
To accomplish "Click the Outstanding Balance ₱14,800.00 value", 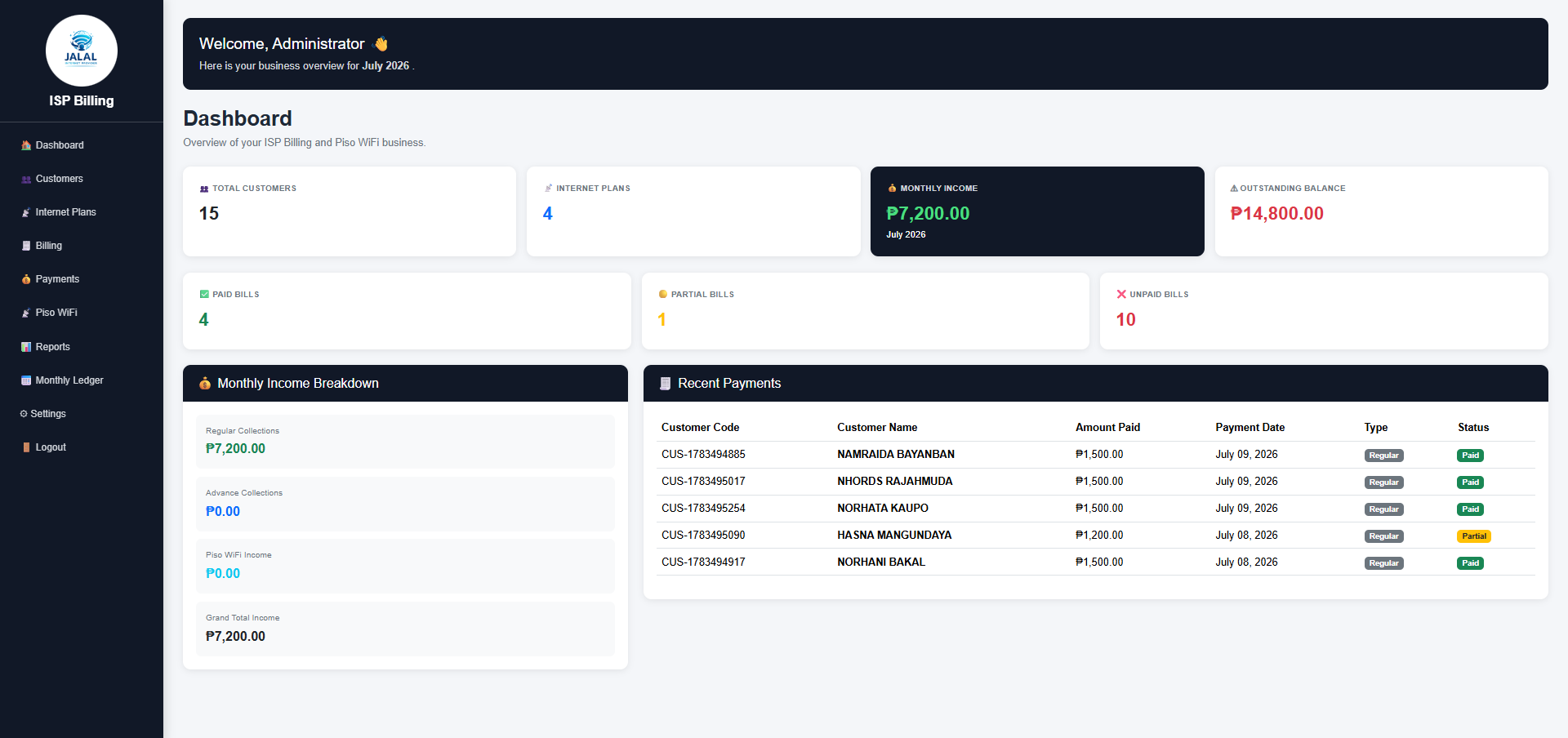I will (x=1277, y=214).
